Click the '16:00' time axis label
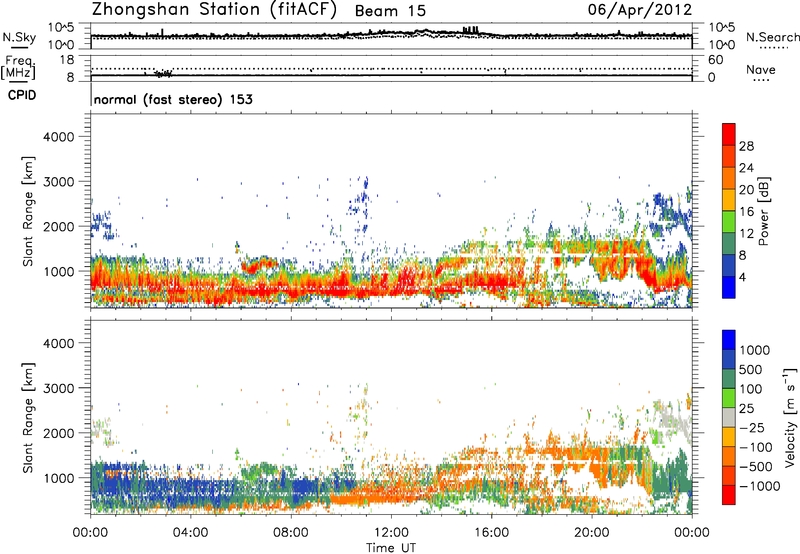Image resolution: width=800 pixels, height=554 pixels. click(491, 533)
